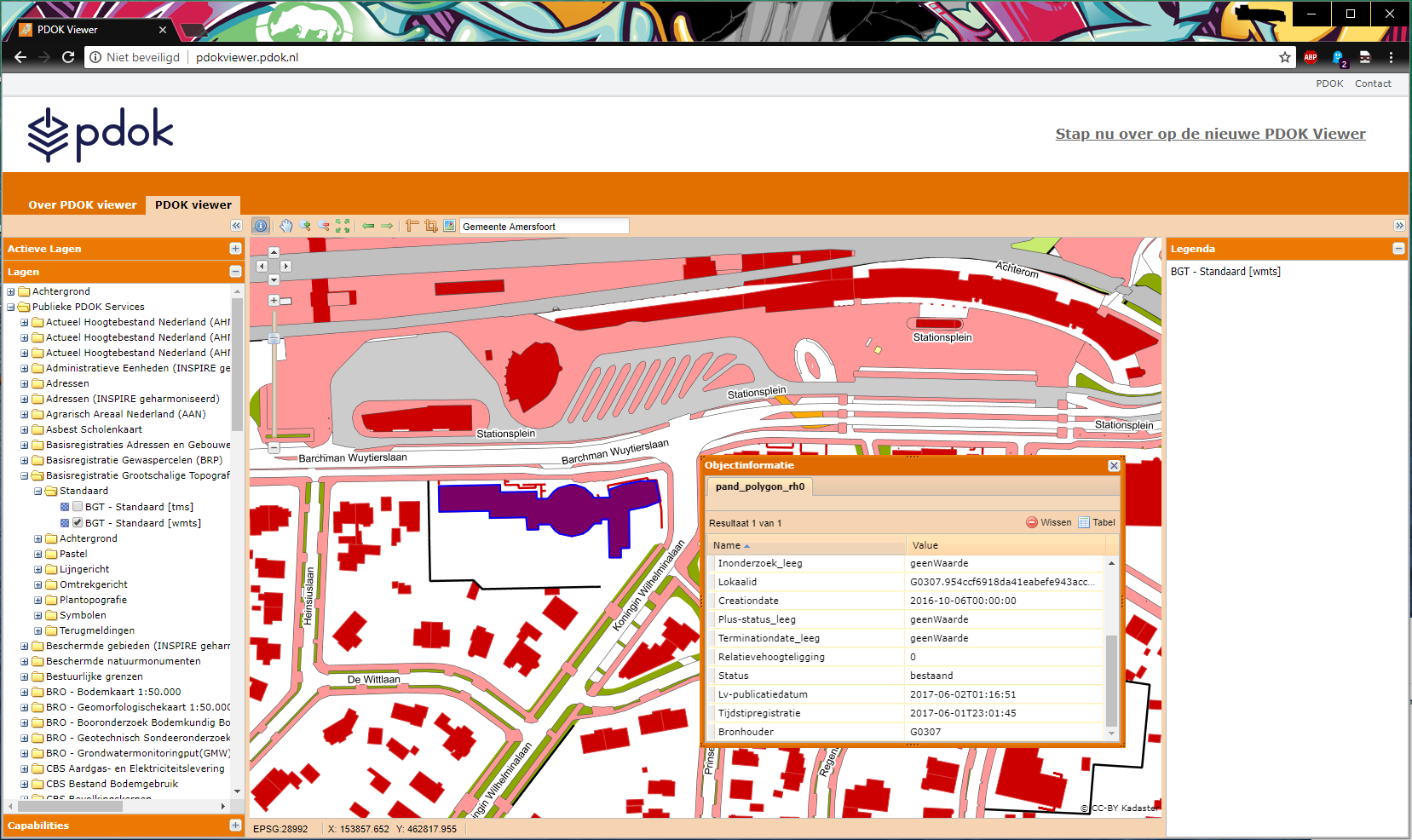
Task: Expand the Pastel folder
Action: coord(37,555)
